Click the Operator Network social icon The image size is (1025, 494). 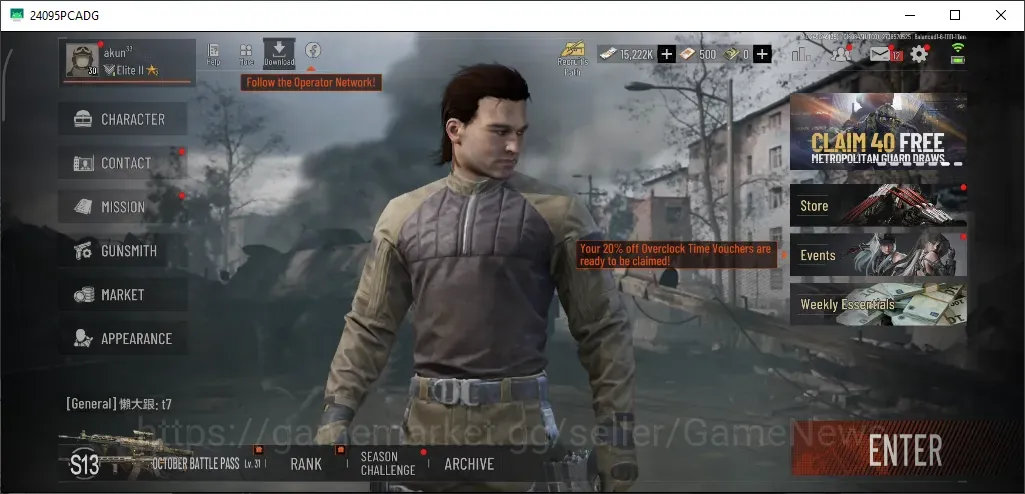tap(313, 50)
